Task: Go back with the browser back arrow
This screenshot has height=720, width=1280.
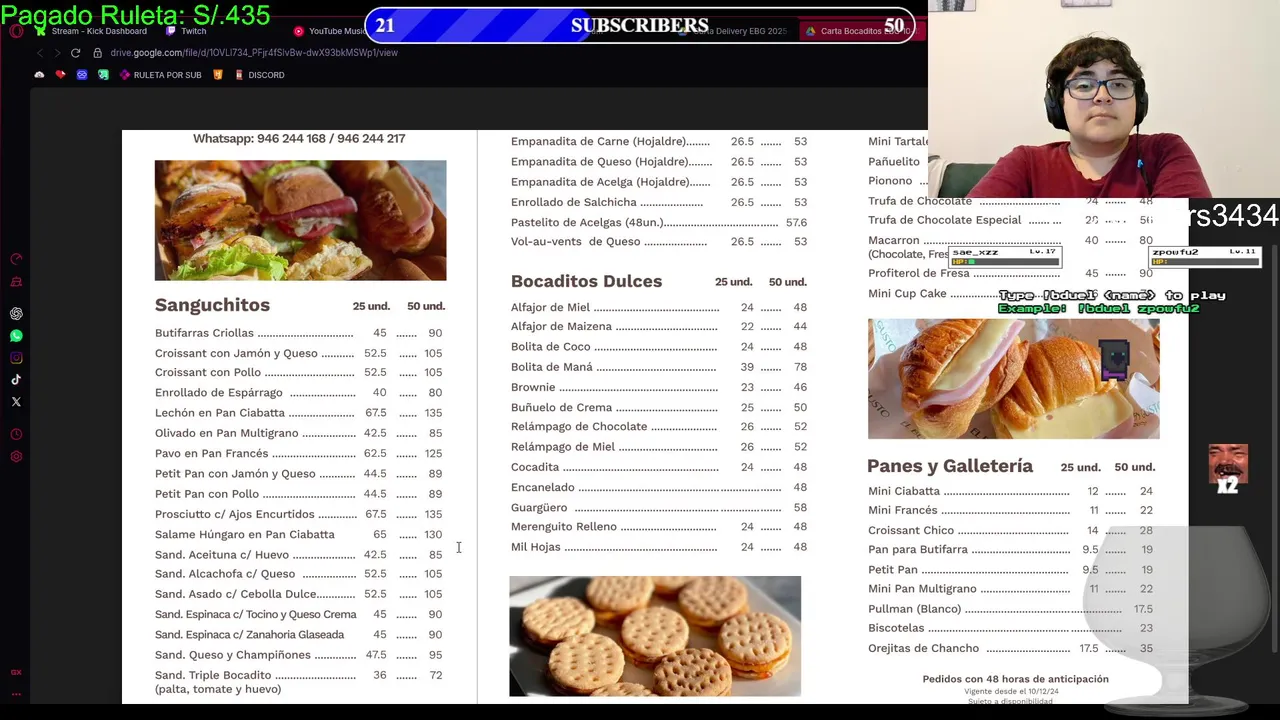Action: pos(39,53)
